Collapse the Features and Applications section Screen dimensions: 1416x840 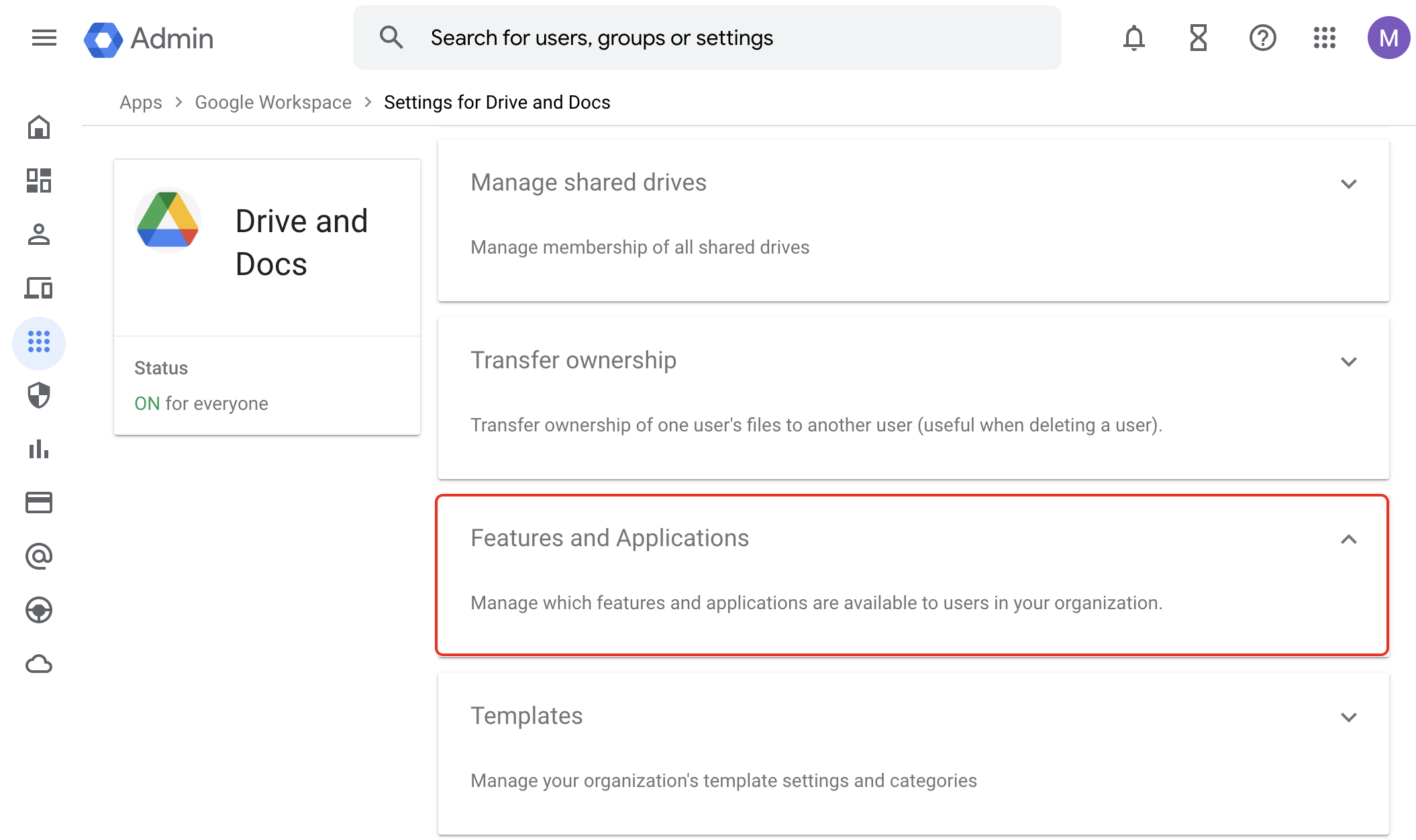click(1348, 539)
